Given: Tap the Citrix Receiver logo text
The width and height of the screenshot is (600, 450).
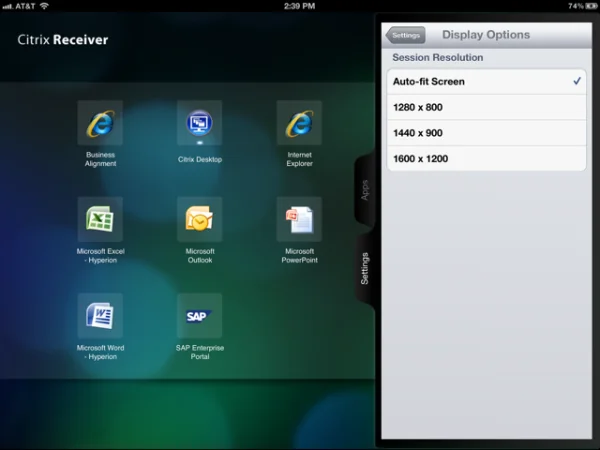Looking at the screenshot, I should (63, 39).
